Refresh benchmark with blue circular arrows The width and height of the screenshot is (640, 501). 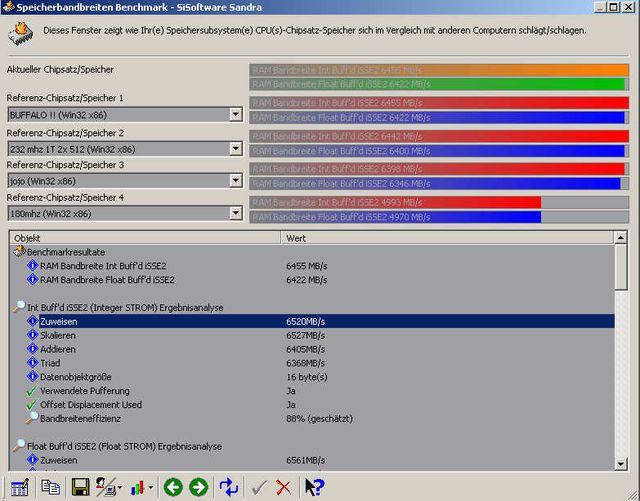pos(229,487)
